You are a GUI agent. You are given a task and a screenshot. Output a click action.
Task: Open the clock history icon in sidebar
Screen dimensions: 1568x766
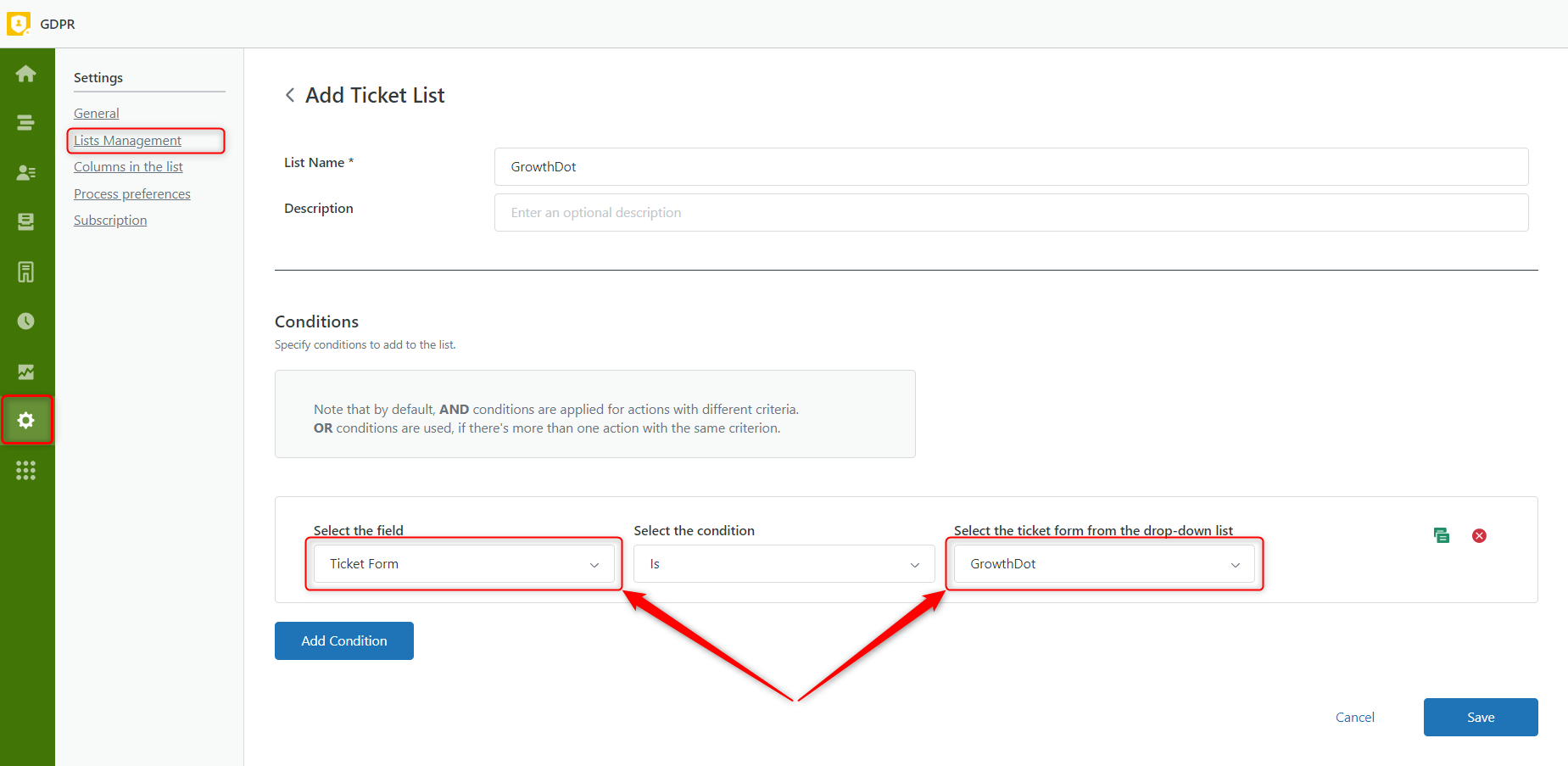coord(26,321)
